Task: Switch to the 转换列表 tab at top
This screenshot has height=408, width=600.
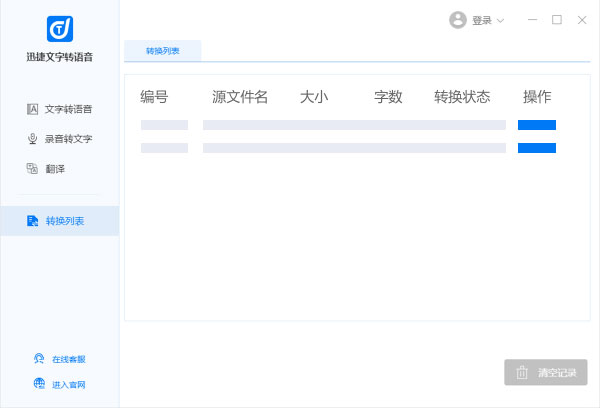Action: pos(162,50)
